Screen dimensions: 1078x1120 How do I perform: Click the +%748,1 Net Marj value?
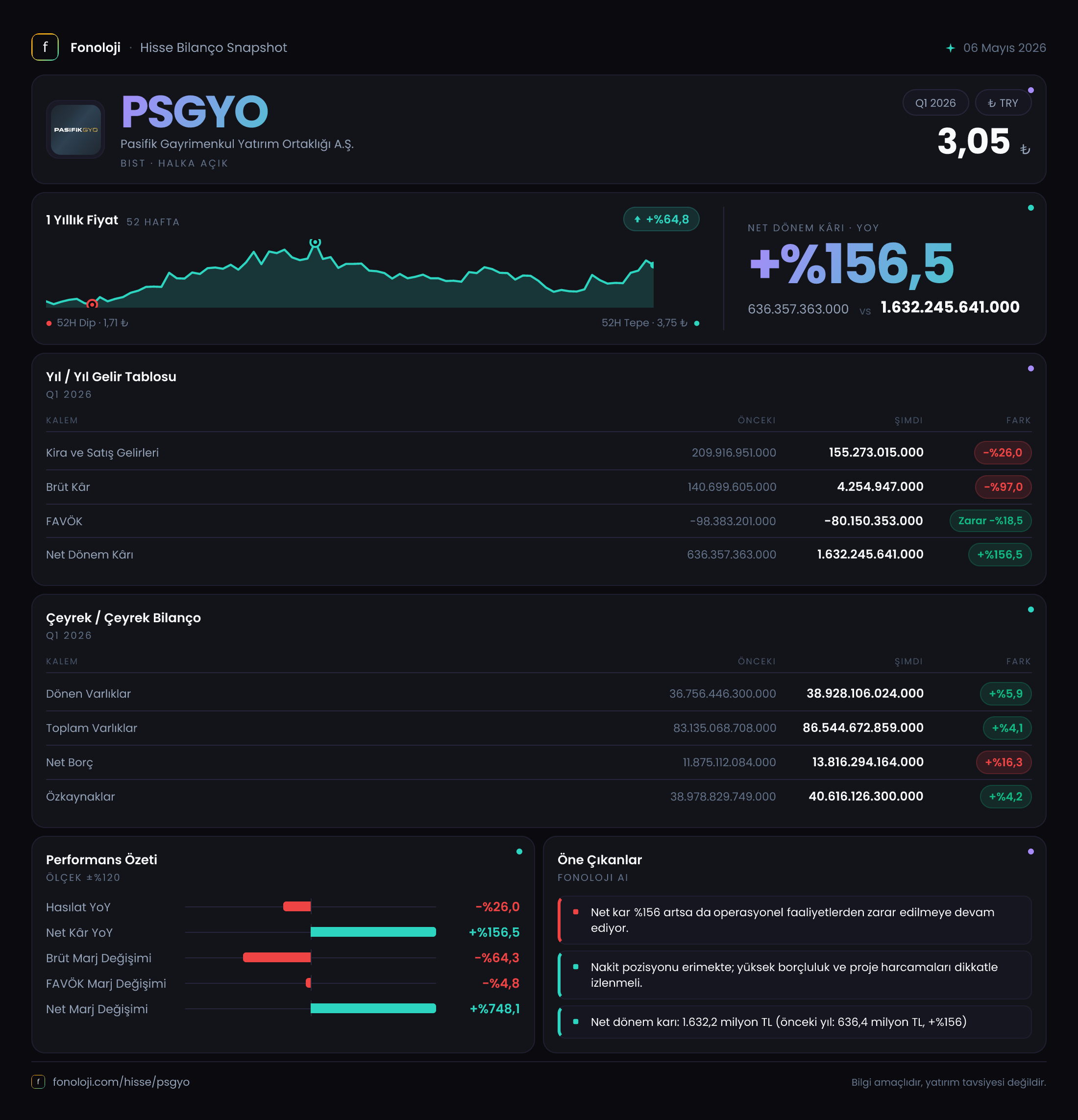(494, 1009)
